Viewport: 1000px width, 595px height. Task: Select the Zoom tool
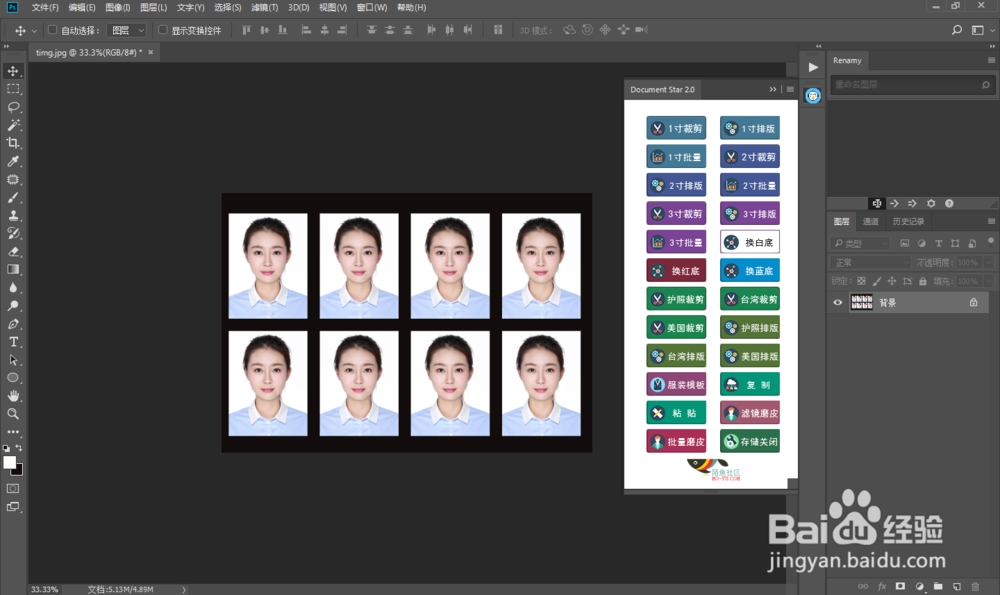click(x=13, y=412)
